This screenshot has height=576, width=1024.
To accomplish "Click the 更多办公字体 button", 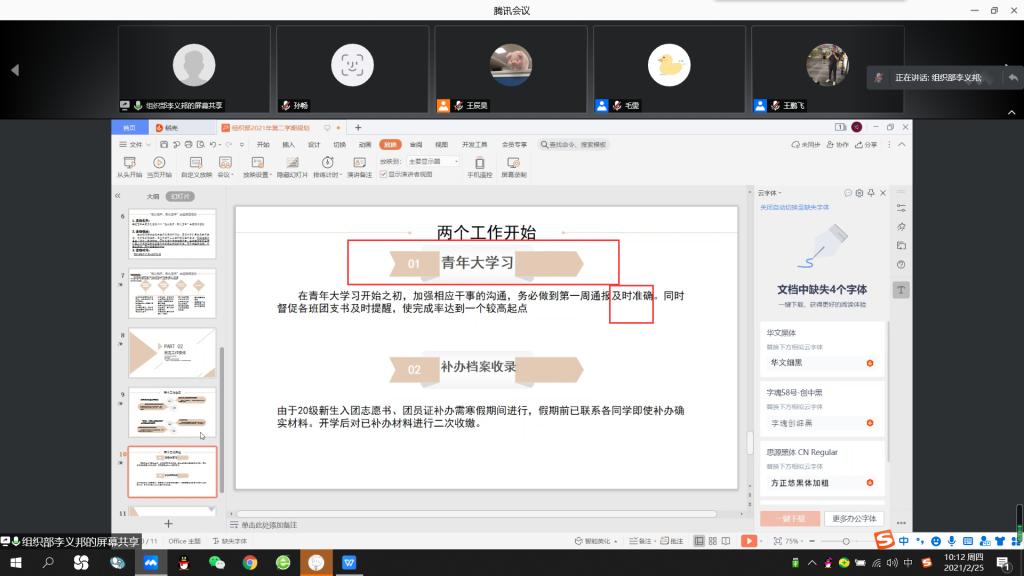I will 854,519.
